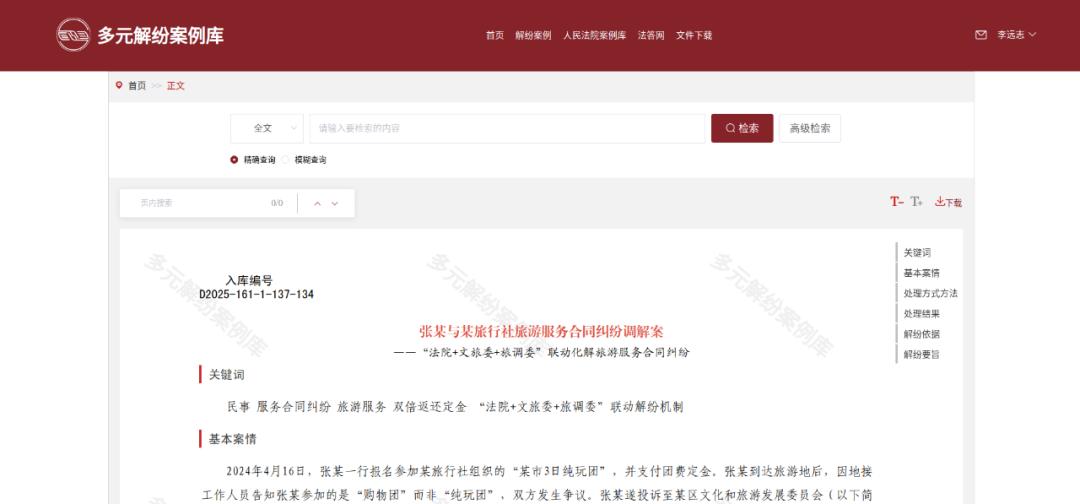
Task: Decrease font size with T- icon
Action: coord(896,202)
